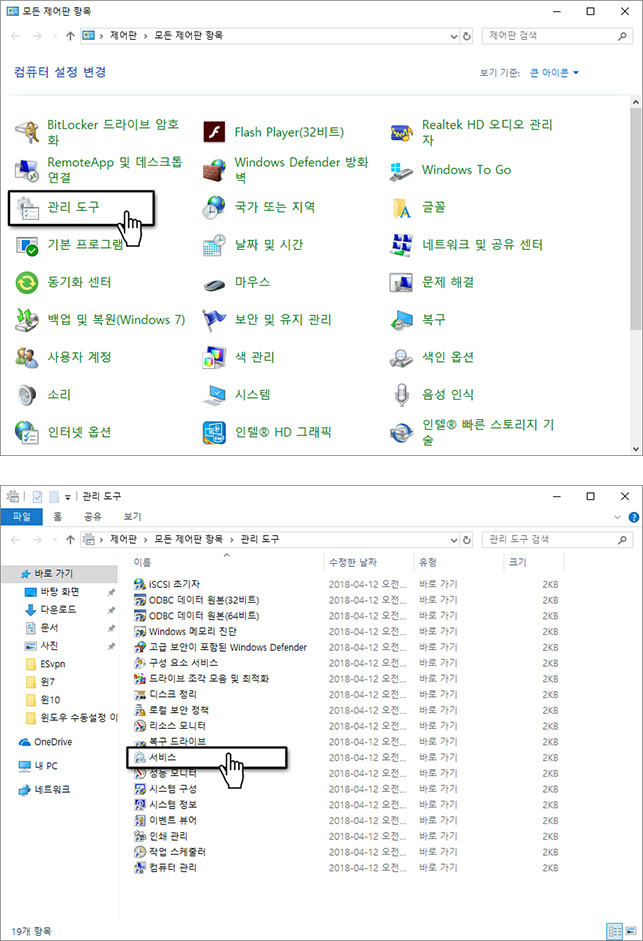Open 인텔® HD 그래픽 settings icon
The image size is (643, 941).
click(214, 432)
